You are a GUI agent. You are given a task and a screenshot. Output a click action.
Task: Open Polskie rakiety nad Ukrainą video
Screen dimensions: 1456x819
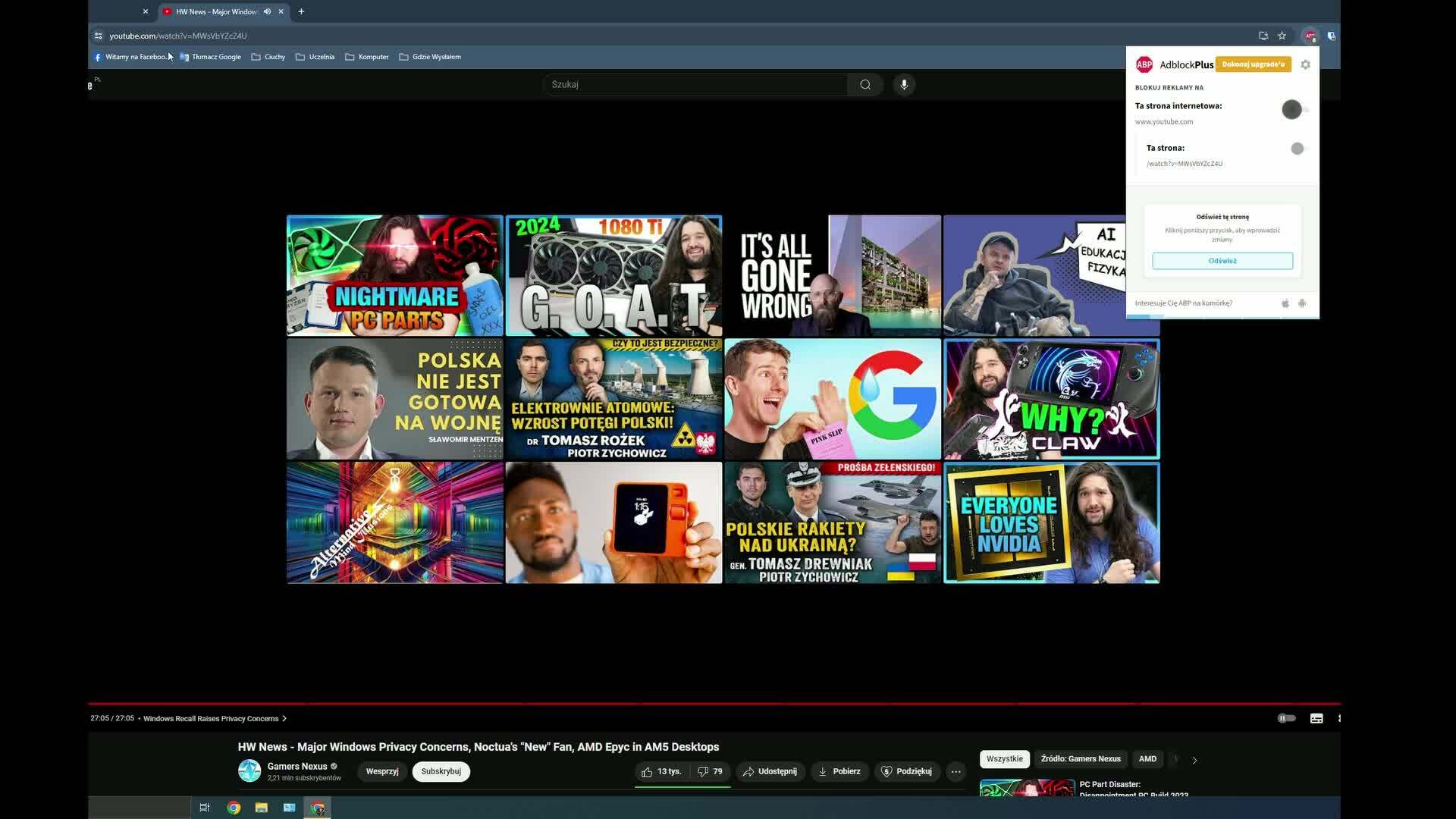tap(833, 522)
